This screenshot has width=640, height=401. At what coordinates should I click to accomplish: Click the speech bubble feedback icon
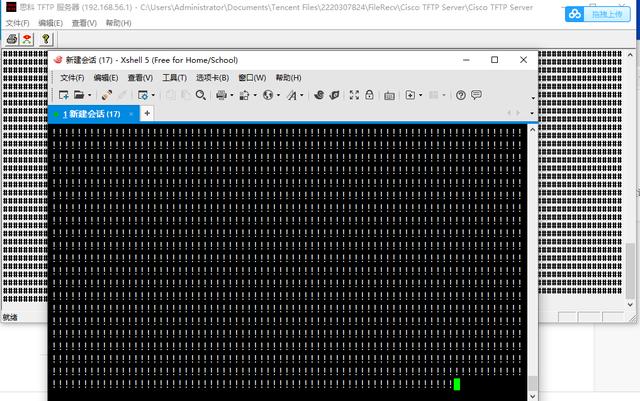tap(476, 95)
